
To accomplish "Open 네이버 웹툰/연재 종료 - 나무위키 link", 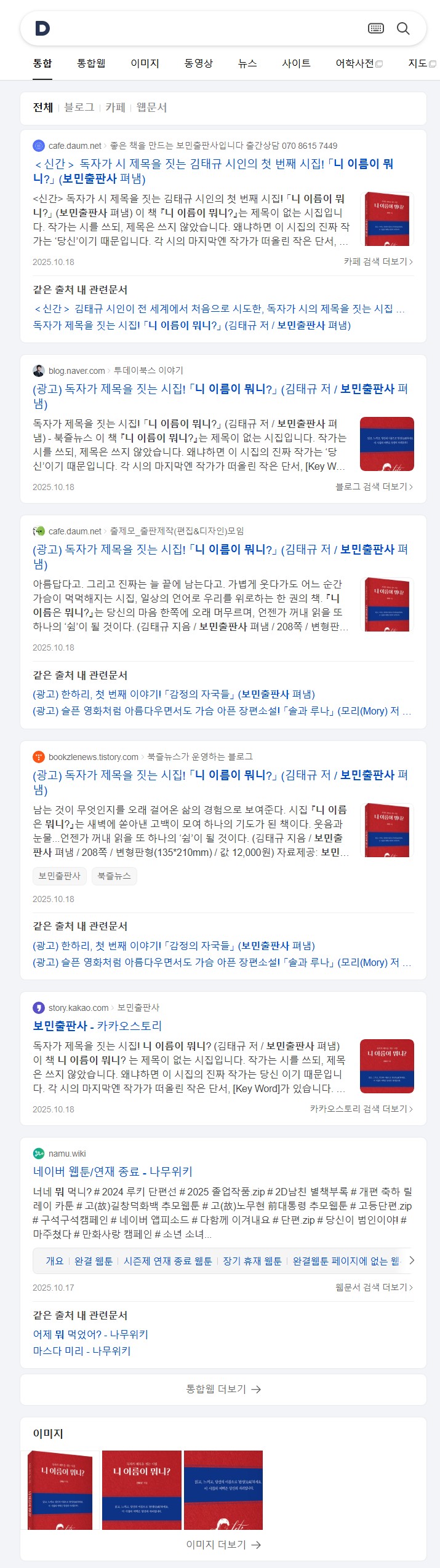I will tap(113, 1171).
